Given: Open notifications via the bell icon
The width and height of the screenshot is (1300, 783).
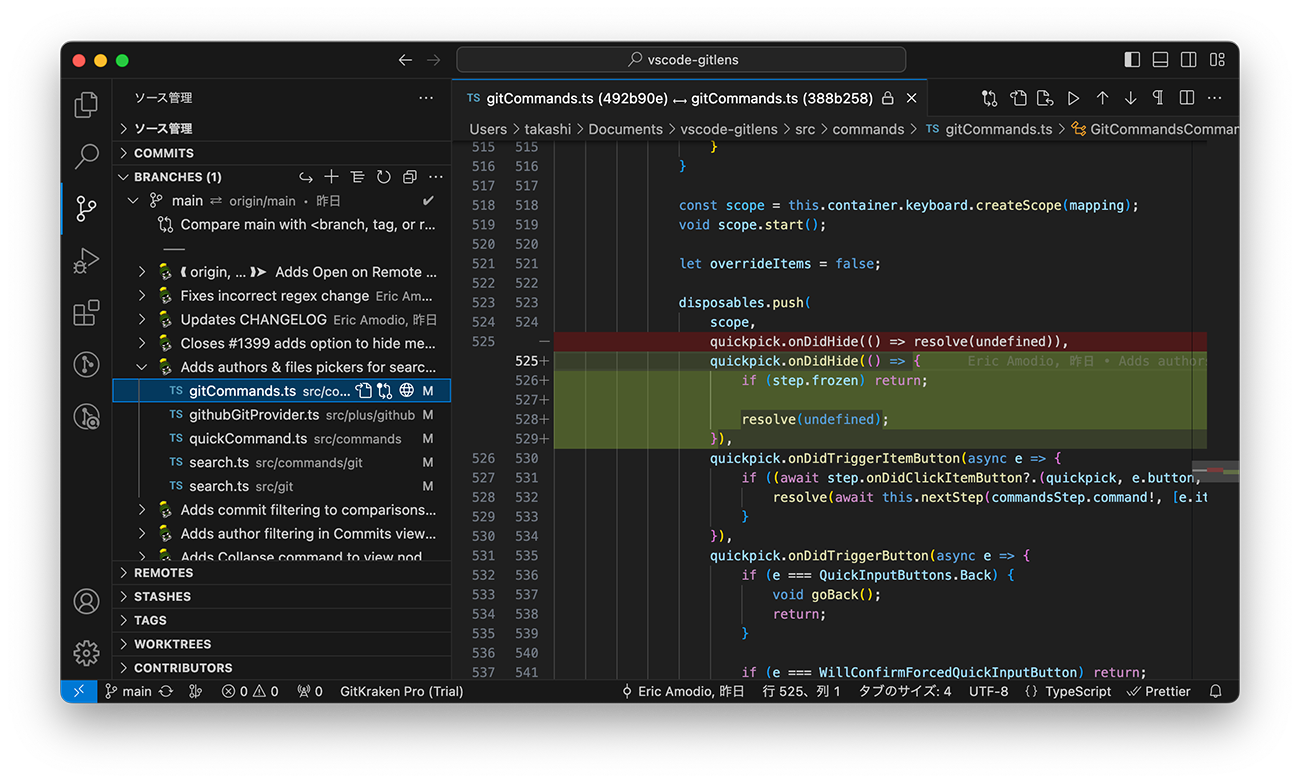Looking at the screenshot, I should (1214, 691).
